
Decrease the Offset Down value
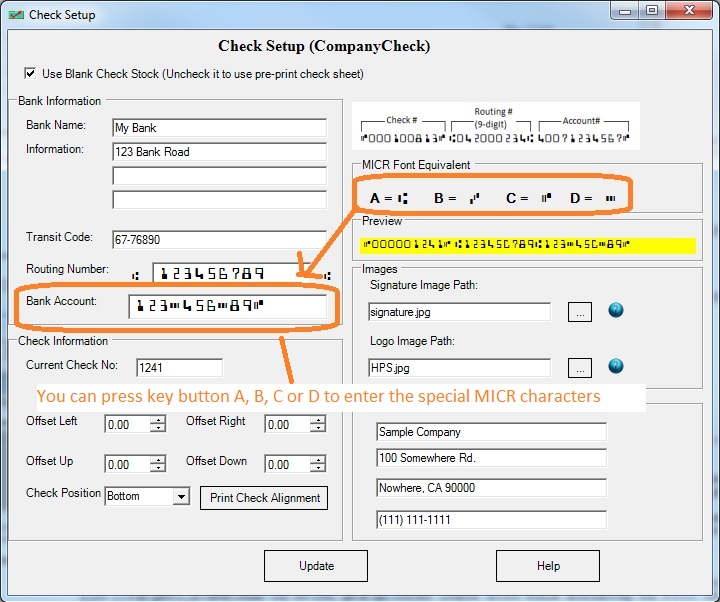pos(317,469)
